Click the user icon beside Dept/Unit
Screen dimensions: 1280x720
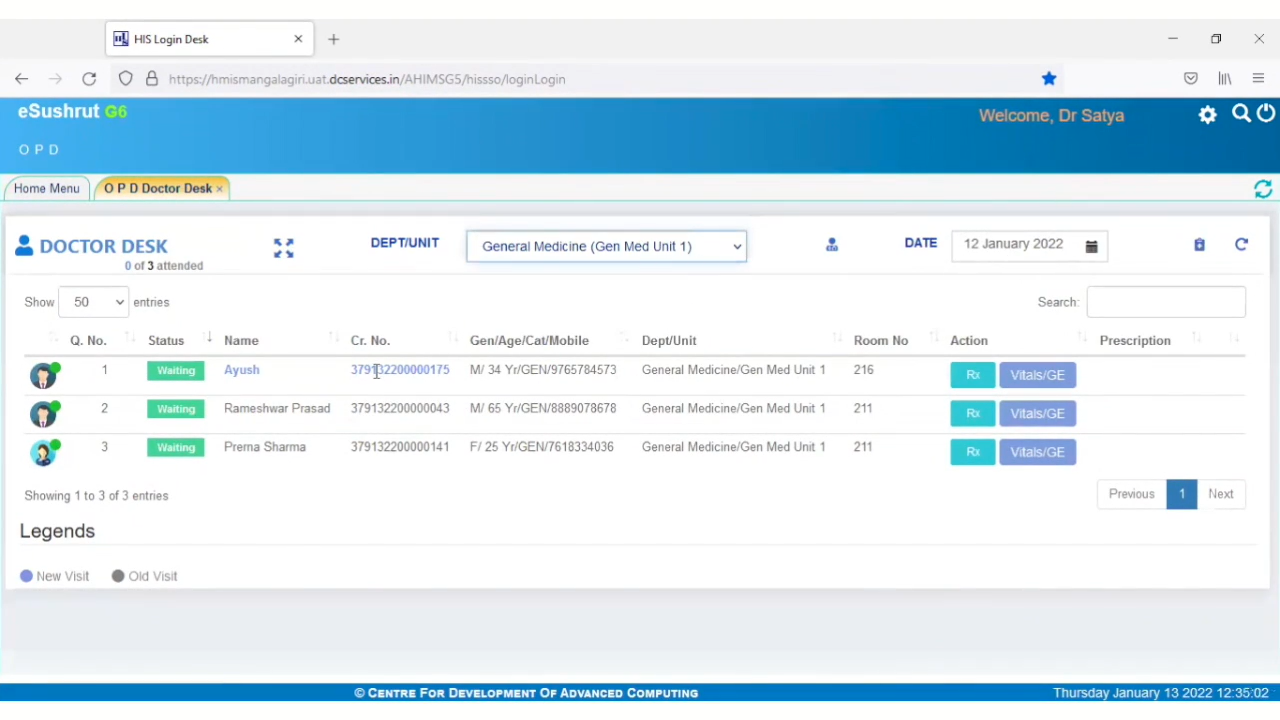(x=832, y=245)
